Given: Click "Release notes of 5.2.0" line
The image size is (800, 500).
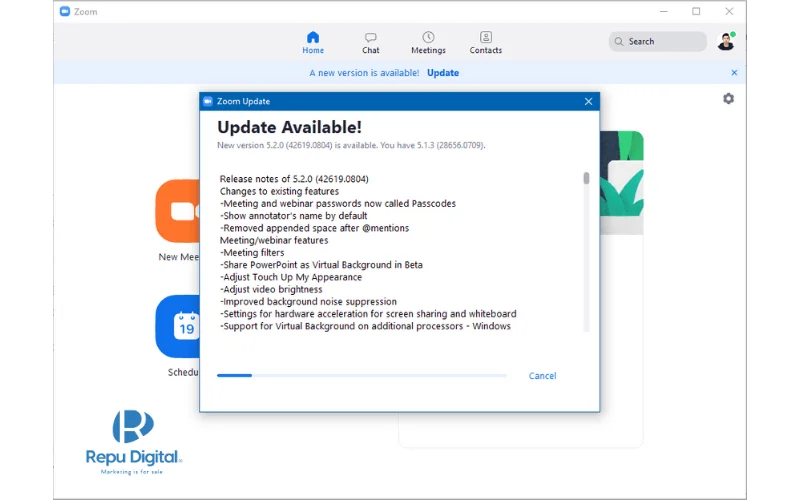Looking at the screenshot, I should tap(294, 179).
